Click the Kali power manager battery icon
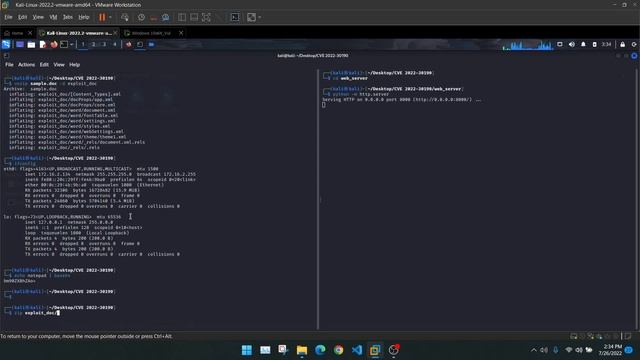Image resolution: width=640 pixels, height=360 pixels. coord(594,44)
